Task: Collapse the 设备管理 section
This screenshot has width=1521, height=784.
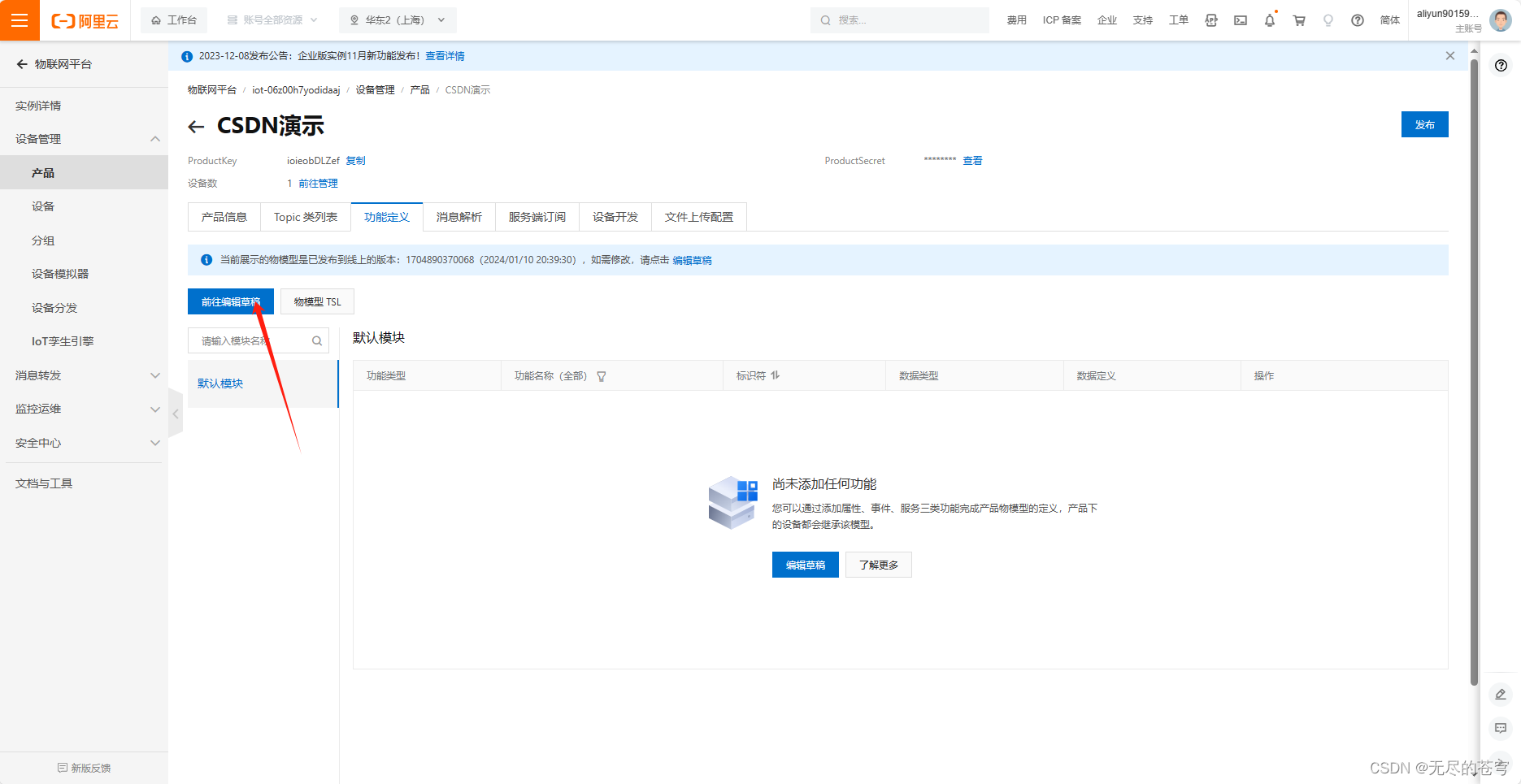Action: click(x=84, y=139)
